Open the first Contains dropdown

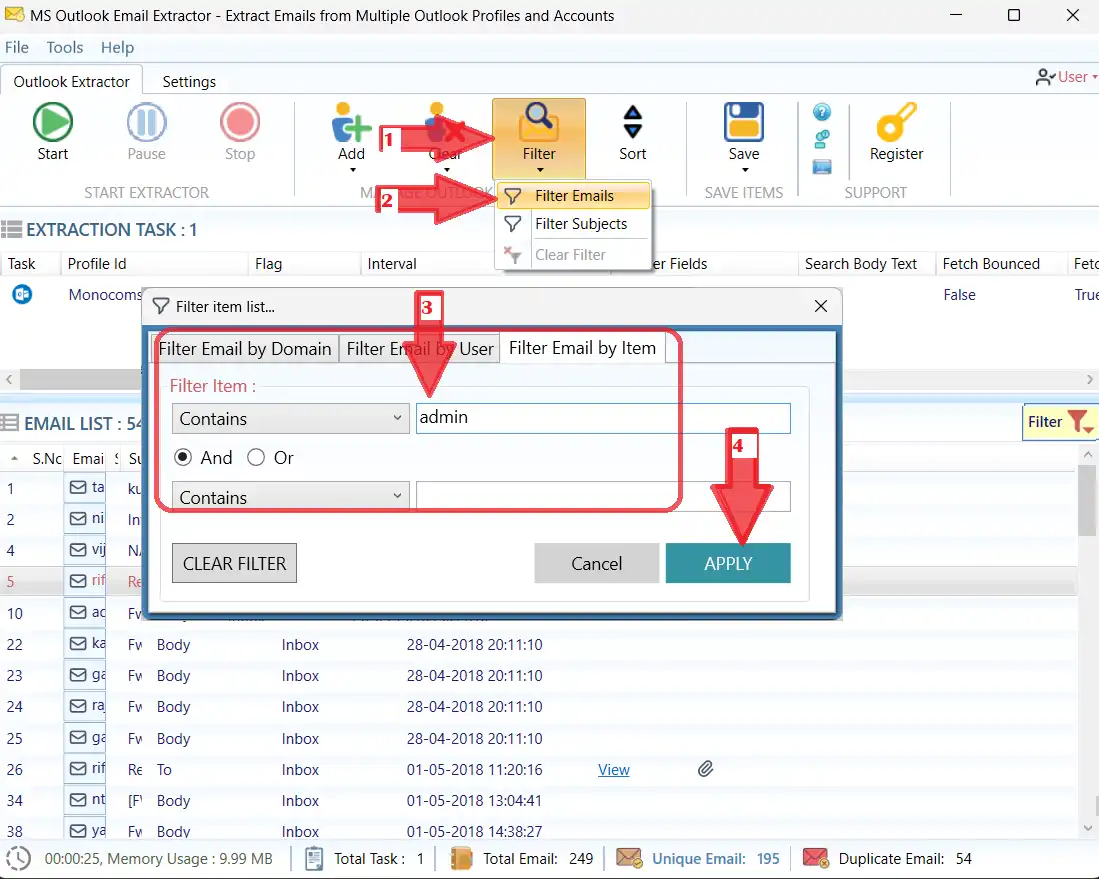pyautogui.click(x=291, y=418)
